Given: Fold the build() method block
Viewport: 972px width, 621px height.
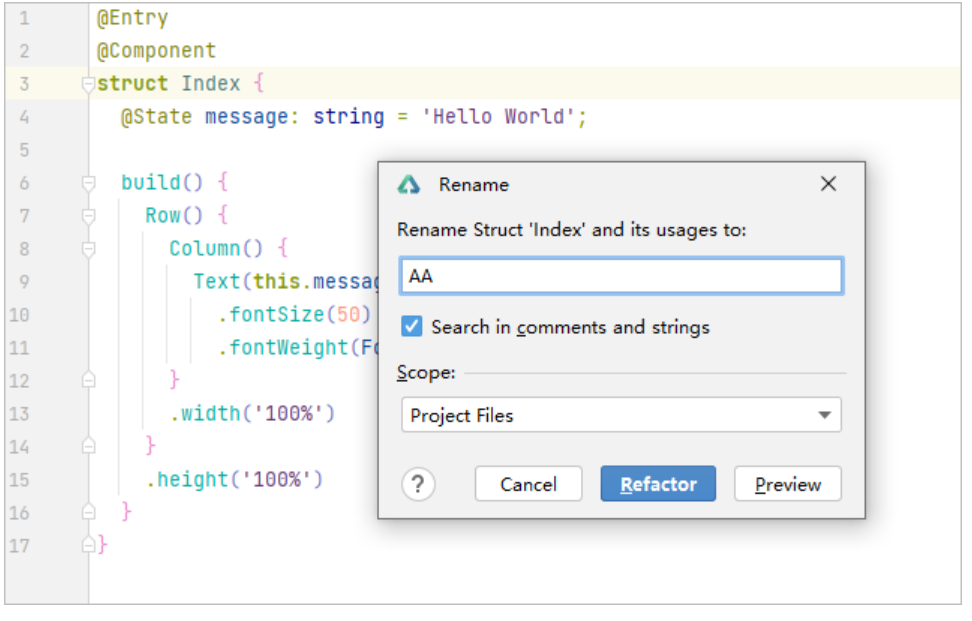Looking at the screenshot, I should [x=89, y=183].
